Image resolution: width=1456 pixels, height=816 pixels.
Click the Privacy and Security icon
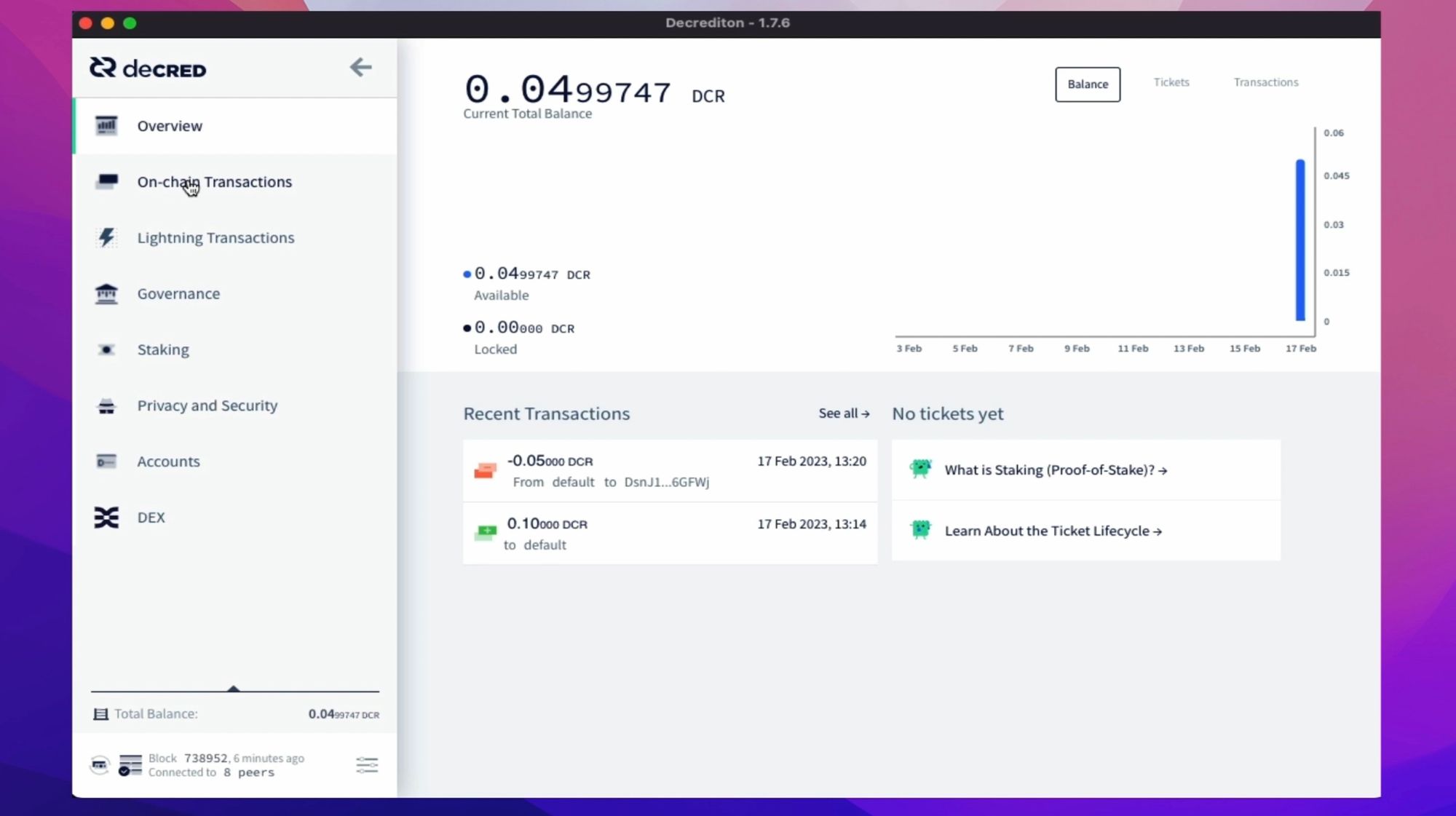pos(106,405)
